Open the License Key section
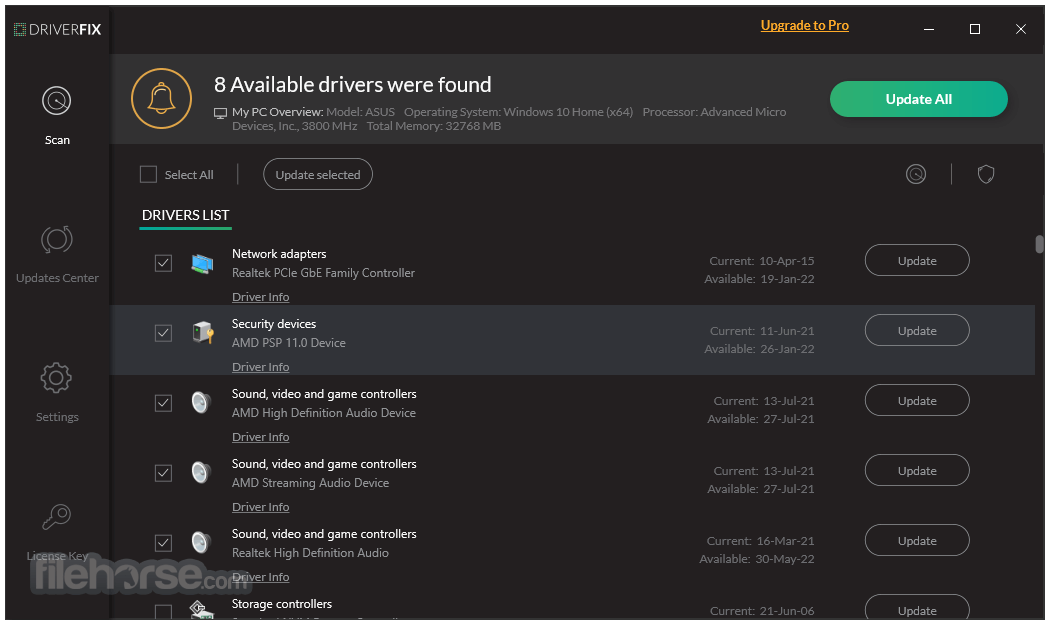 (57, 533)
